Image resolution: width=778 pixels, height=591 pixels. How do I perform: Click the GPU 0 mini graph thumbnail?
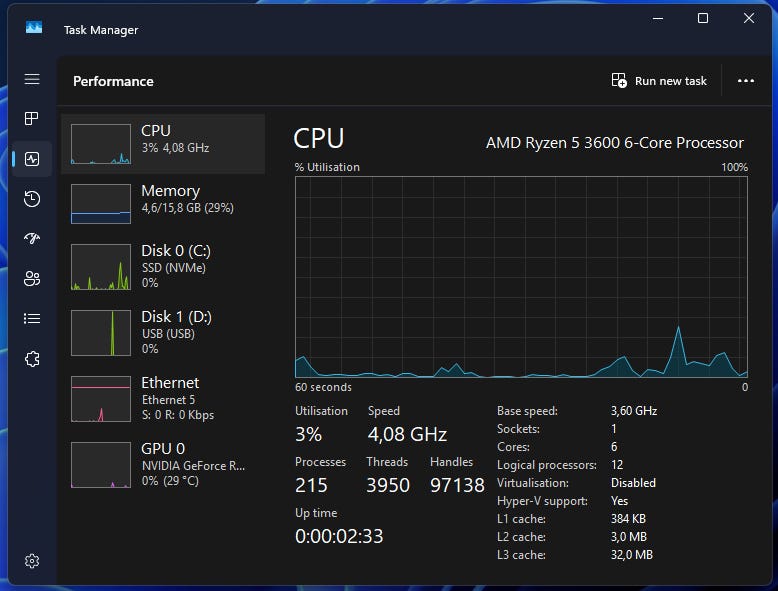[x=101, y=464]
